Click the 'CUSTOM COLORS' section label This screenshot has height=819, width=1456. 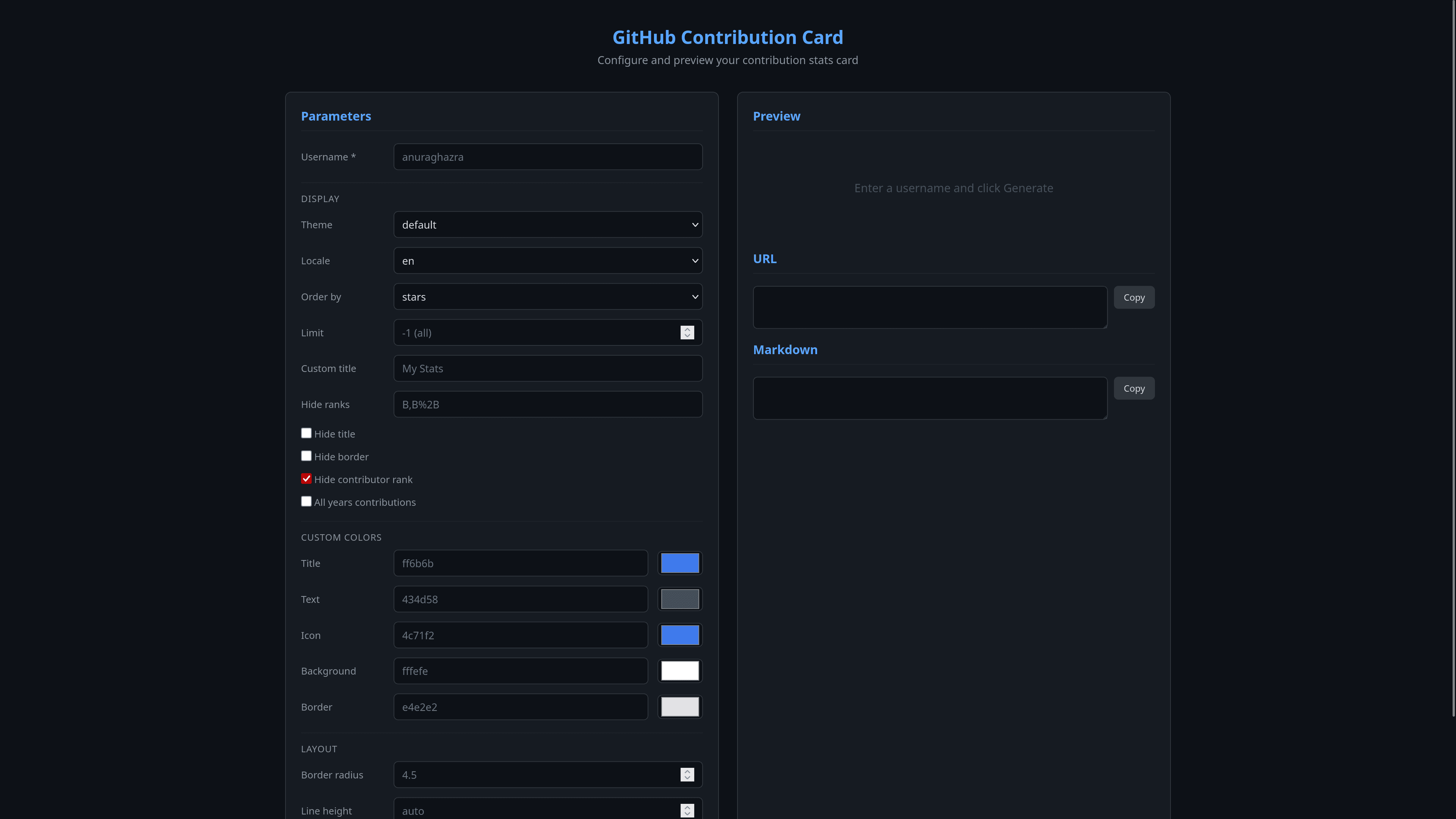tap(341, 538)
